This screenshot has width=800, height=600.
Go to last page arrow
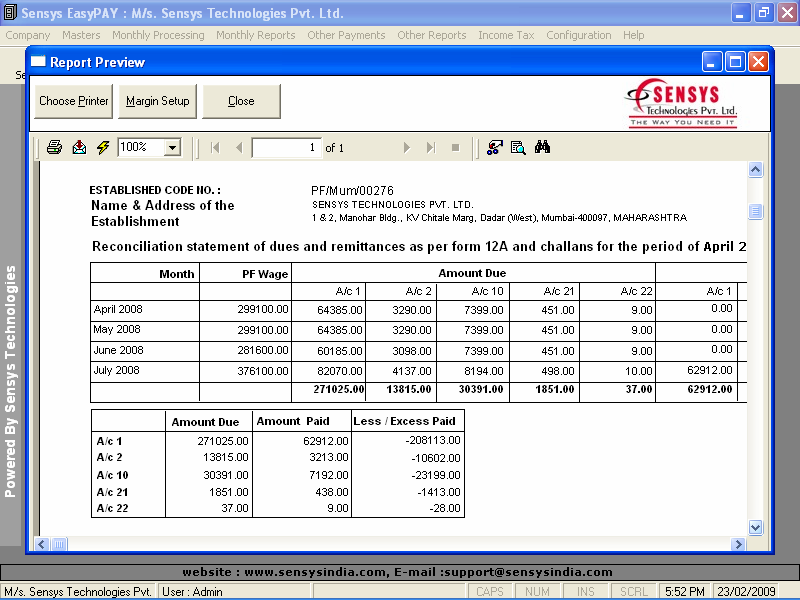(431, 148)
